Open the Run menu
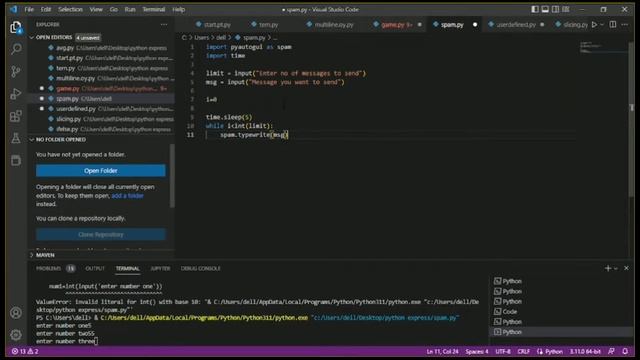This screenshot has width=640, height=360. tap(130, 9)
